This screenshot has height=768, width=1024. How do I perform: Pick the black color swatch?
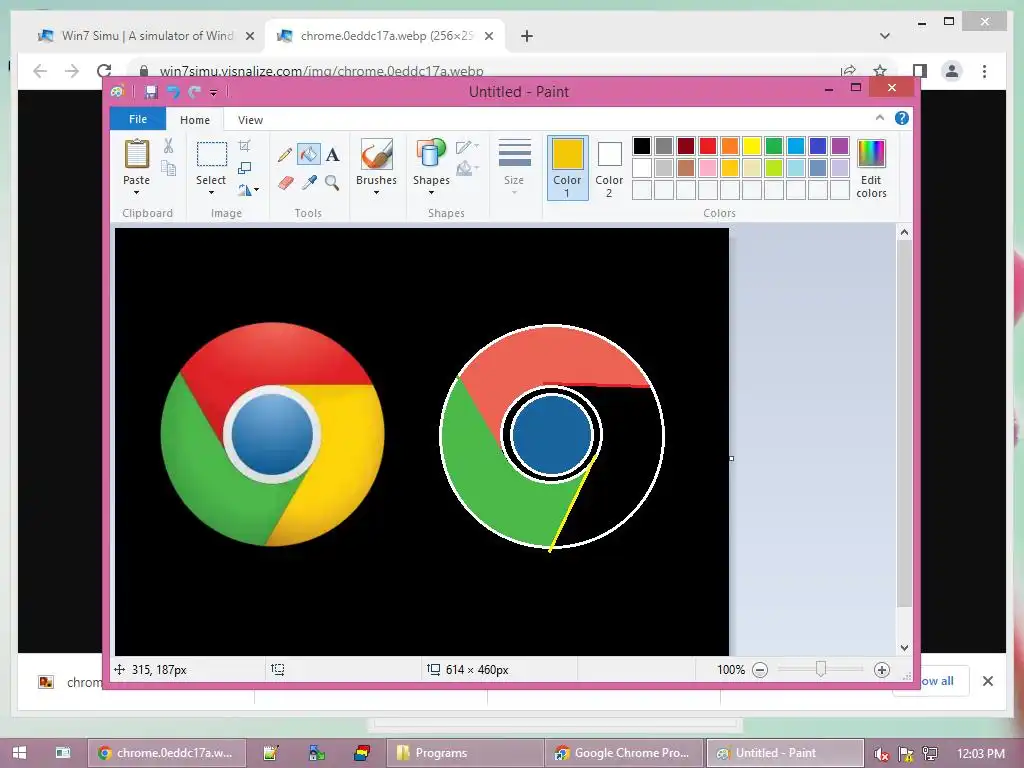pos(642,146)
